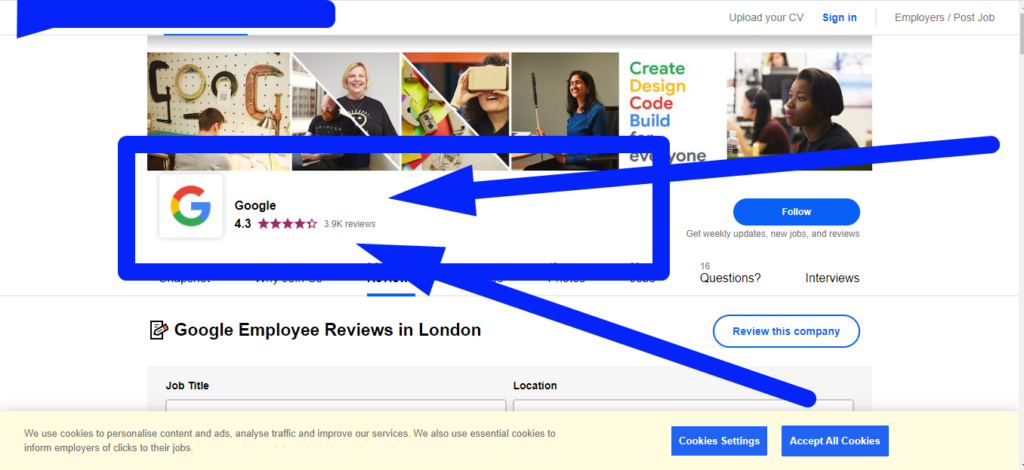Switch to the Interviews tab

coord(832,277)
